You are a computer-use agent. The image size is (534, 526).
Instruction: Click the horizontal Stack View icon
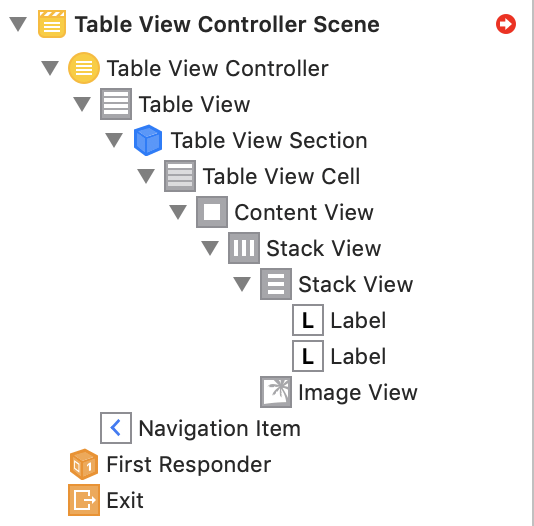click(244, 248)
